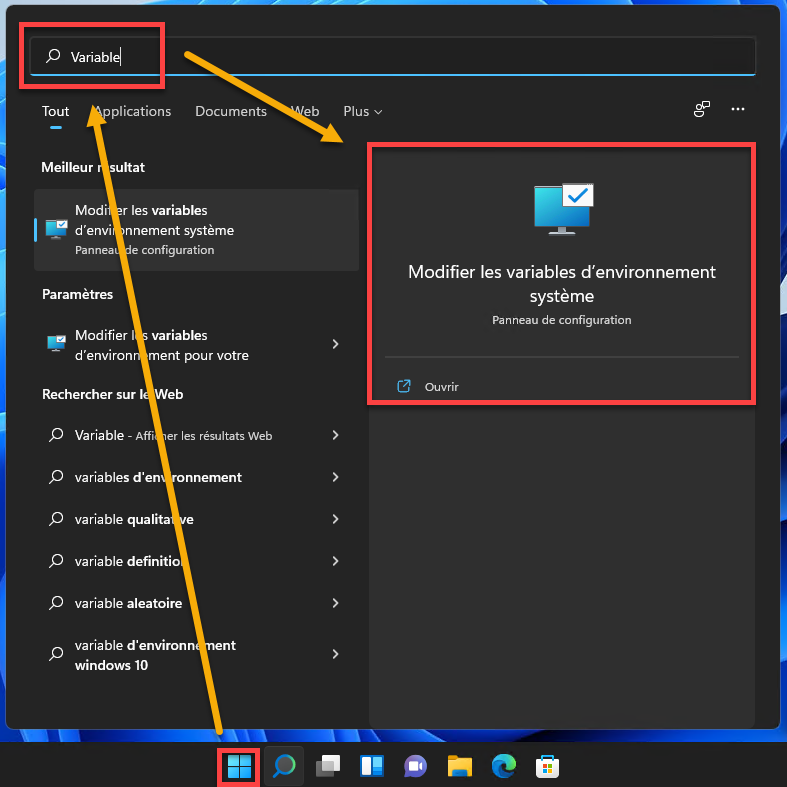The image size is (787, 787).
Task: Open 'Modifier les variables d'environnement pour votre' setting
Action: click(x=196, y=345)
